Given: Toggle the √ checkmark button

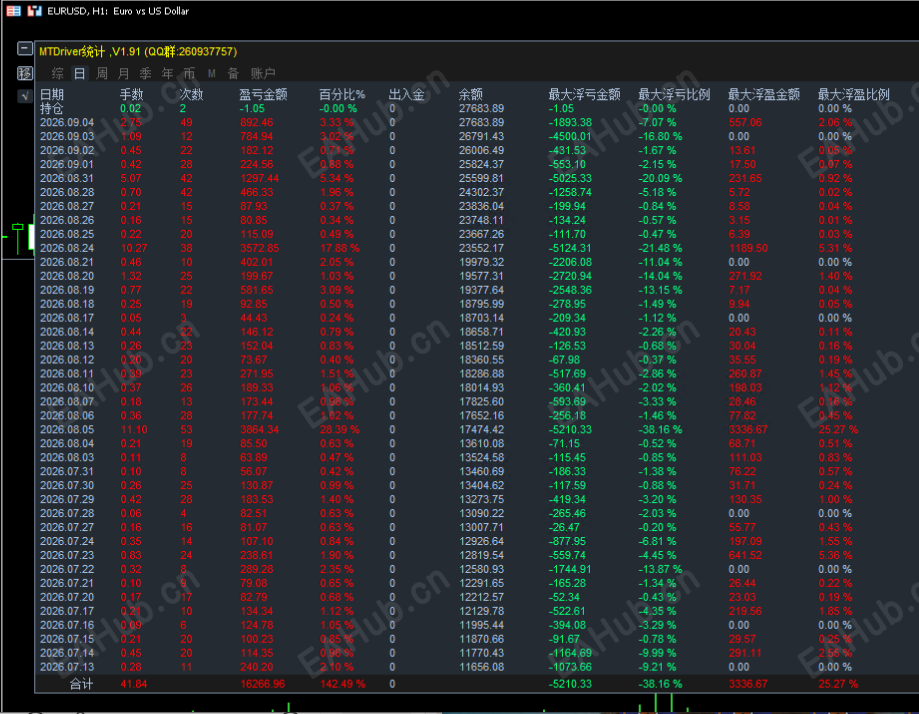Looking at the screenshot, I should point(25,95).
